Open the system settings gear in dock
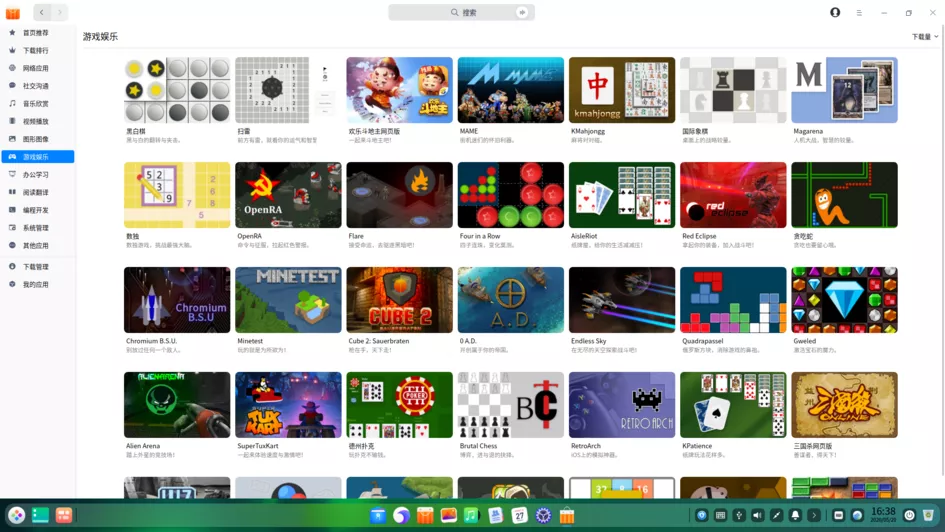The image size is (945, 532). coord(543,515)
